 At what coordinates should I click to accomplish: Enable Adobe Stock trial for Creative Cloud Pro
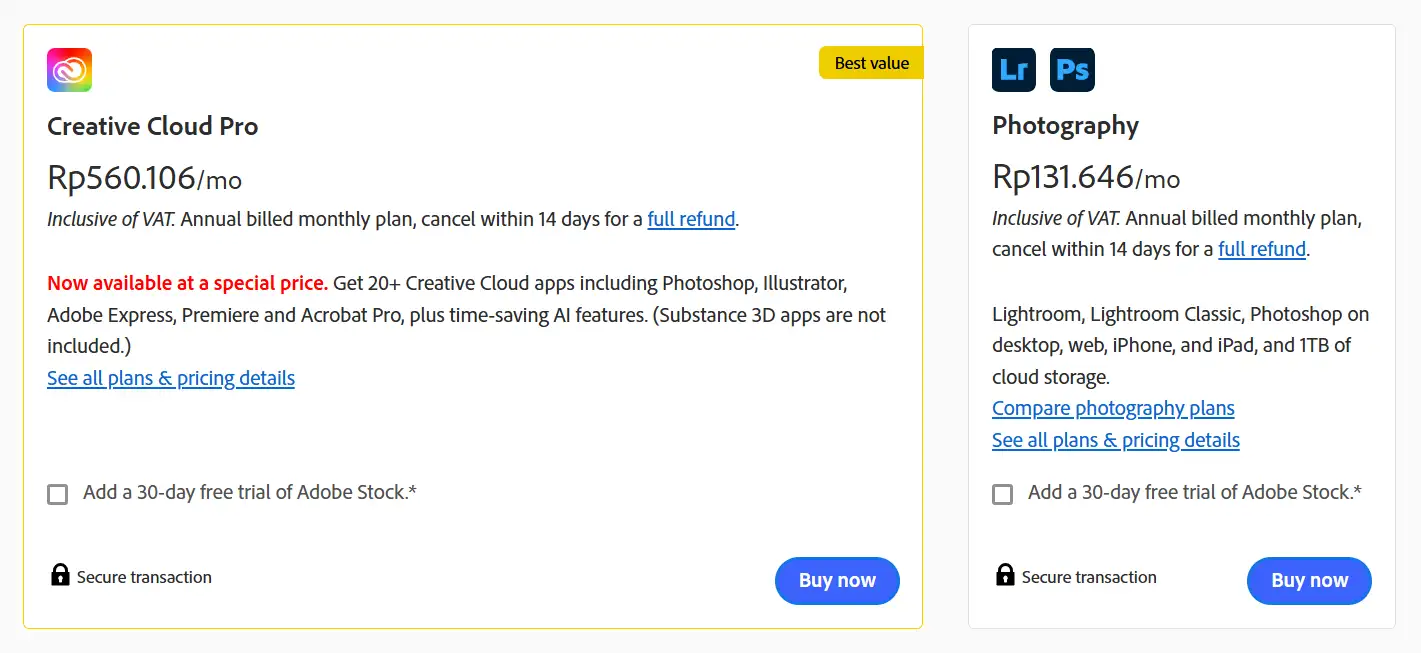[x=58, y=494]
